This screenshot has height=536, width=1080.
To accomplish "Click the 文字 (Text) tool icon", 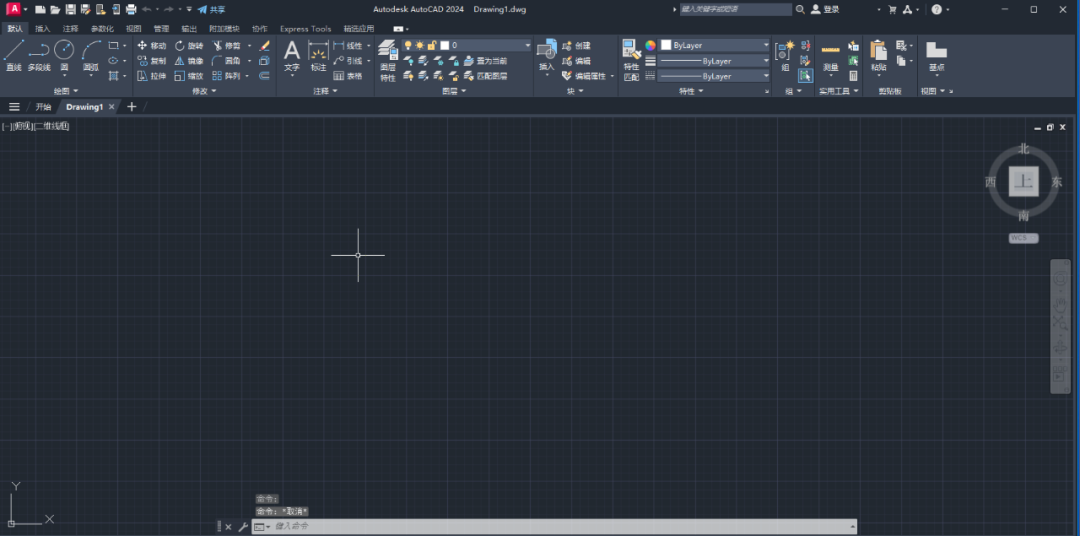I will pos(291,55).
